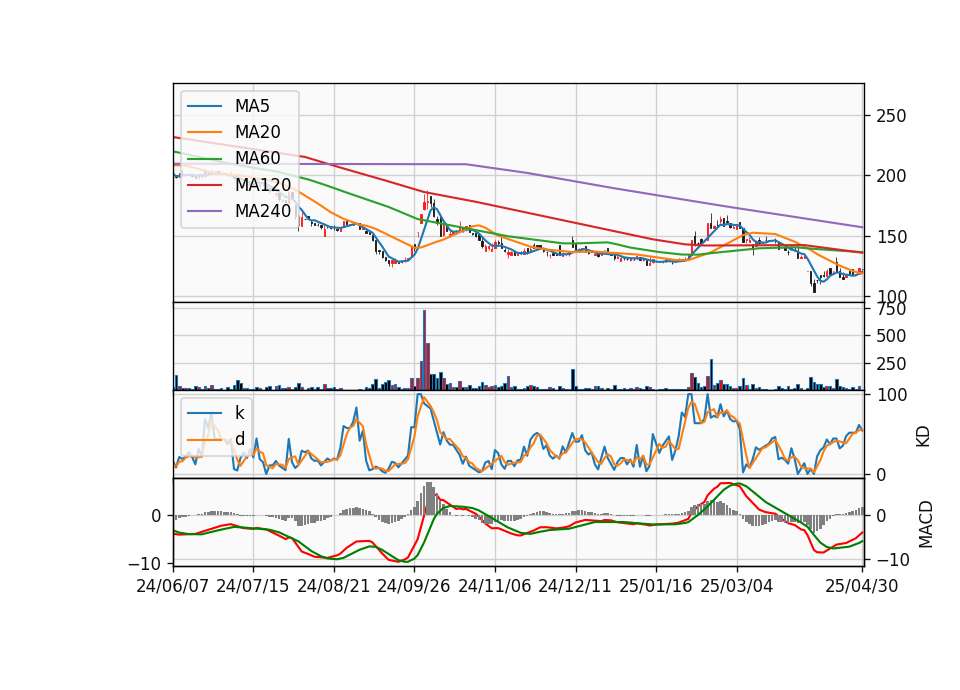Click the tallest volume bar near 24/09/26

424,350
